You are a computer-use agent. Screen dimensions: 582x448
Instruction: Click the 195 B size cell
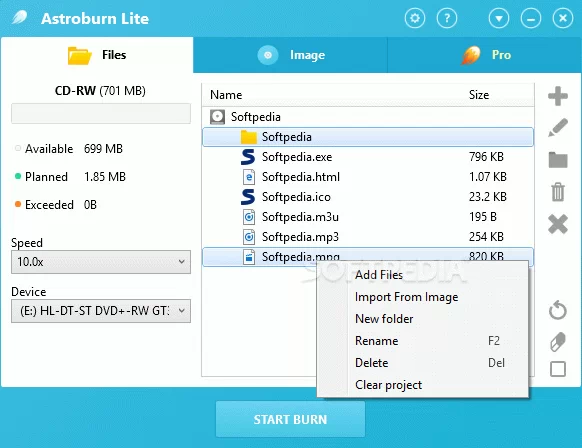(x=483, y=217)
